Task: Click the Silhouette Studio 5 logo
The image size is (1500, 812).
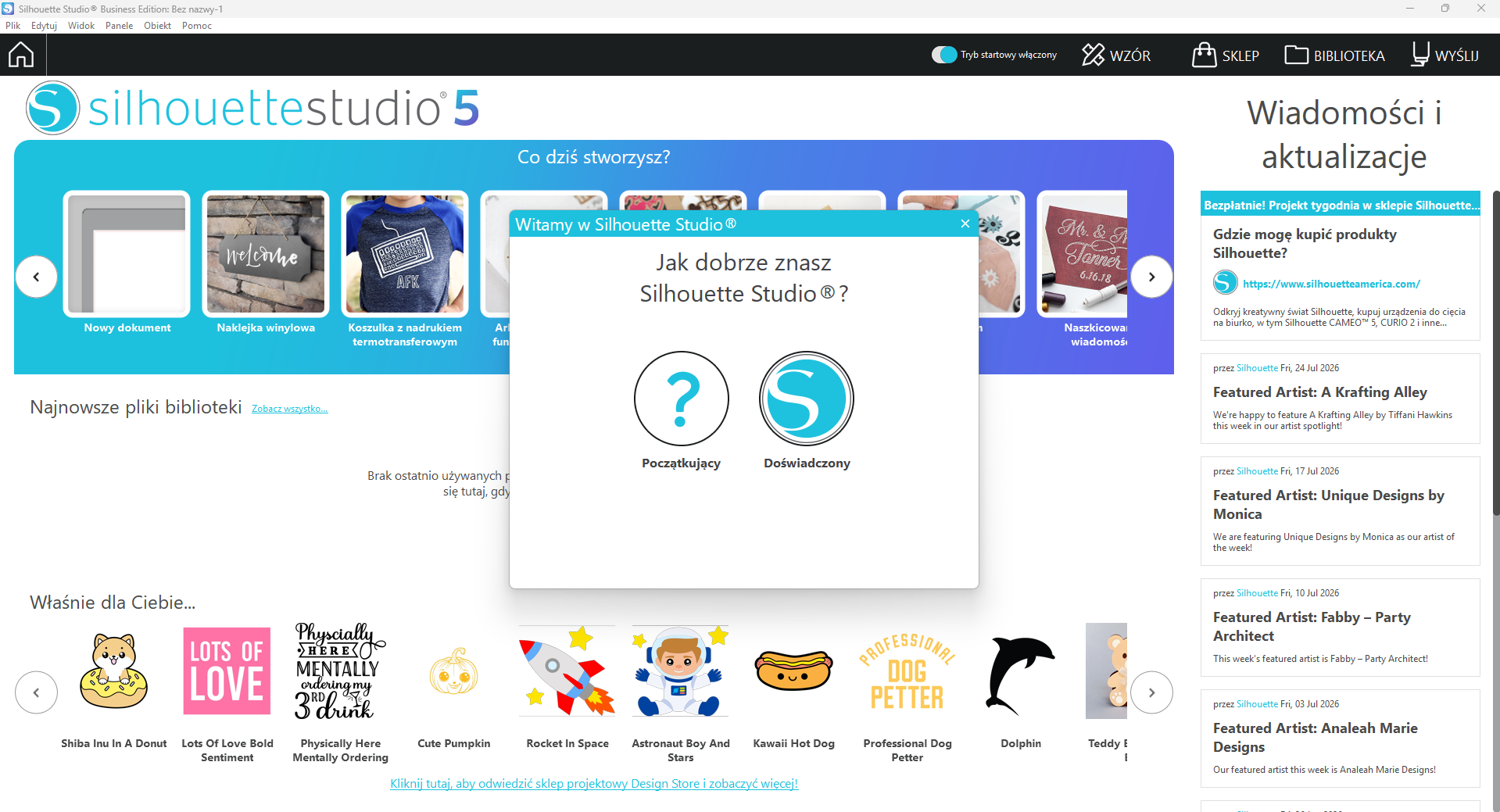Action: coord(252,108)
